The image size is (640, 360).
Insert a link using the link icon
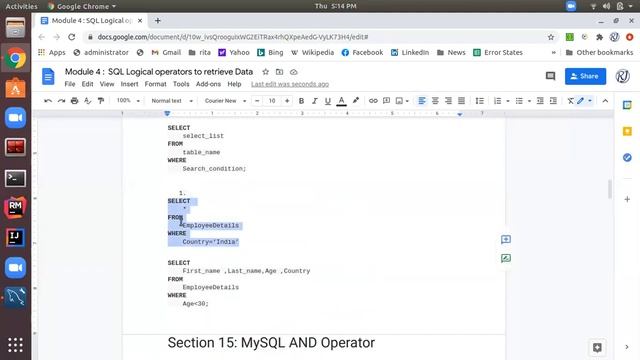click(x=373, y=101)
